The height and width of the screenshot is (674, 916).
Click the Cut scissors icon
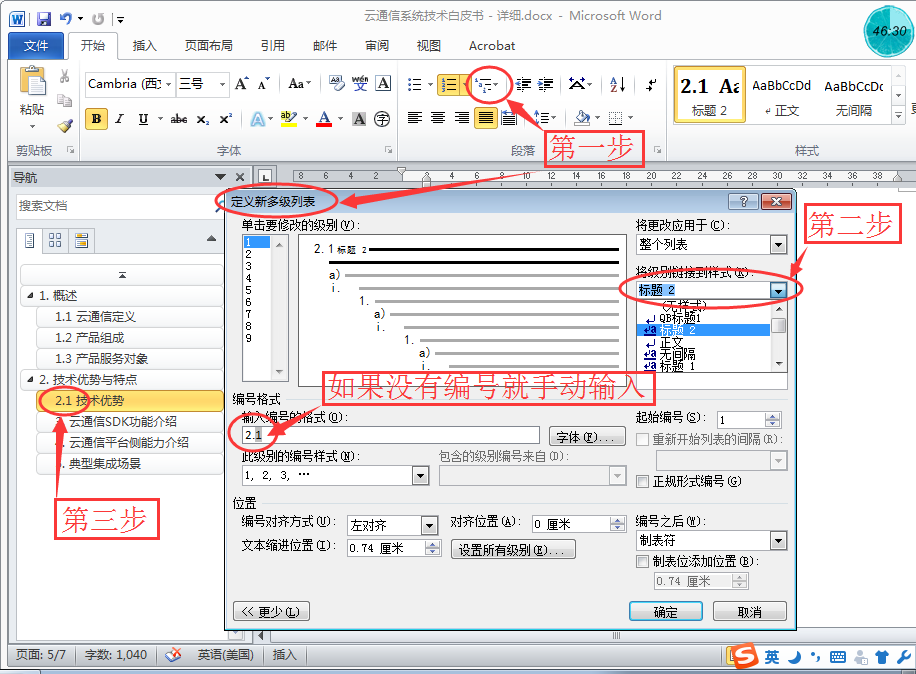pyautogui.click(x=64, y=76)
